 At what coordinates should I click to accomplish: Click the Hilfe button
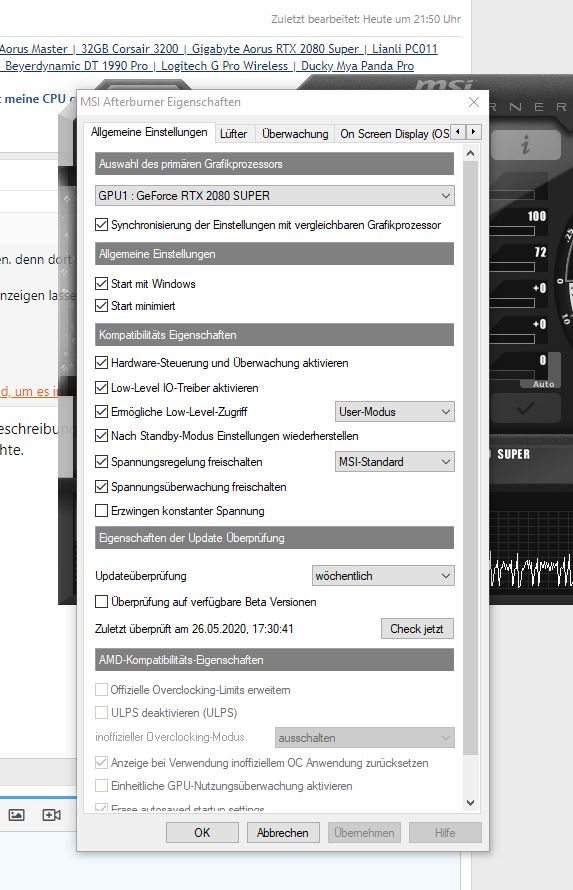pos(445,833)
